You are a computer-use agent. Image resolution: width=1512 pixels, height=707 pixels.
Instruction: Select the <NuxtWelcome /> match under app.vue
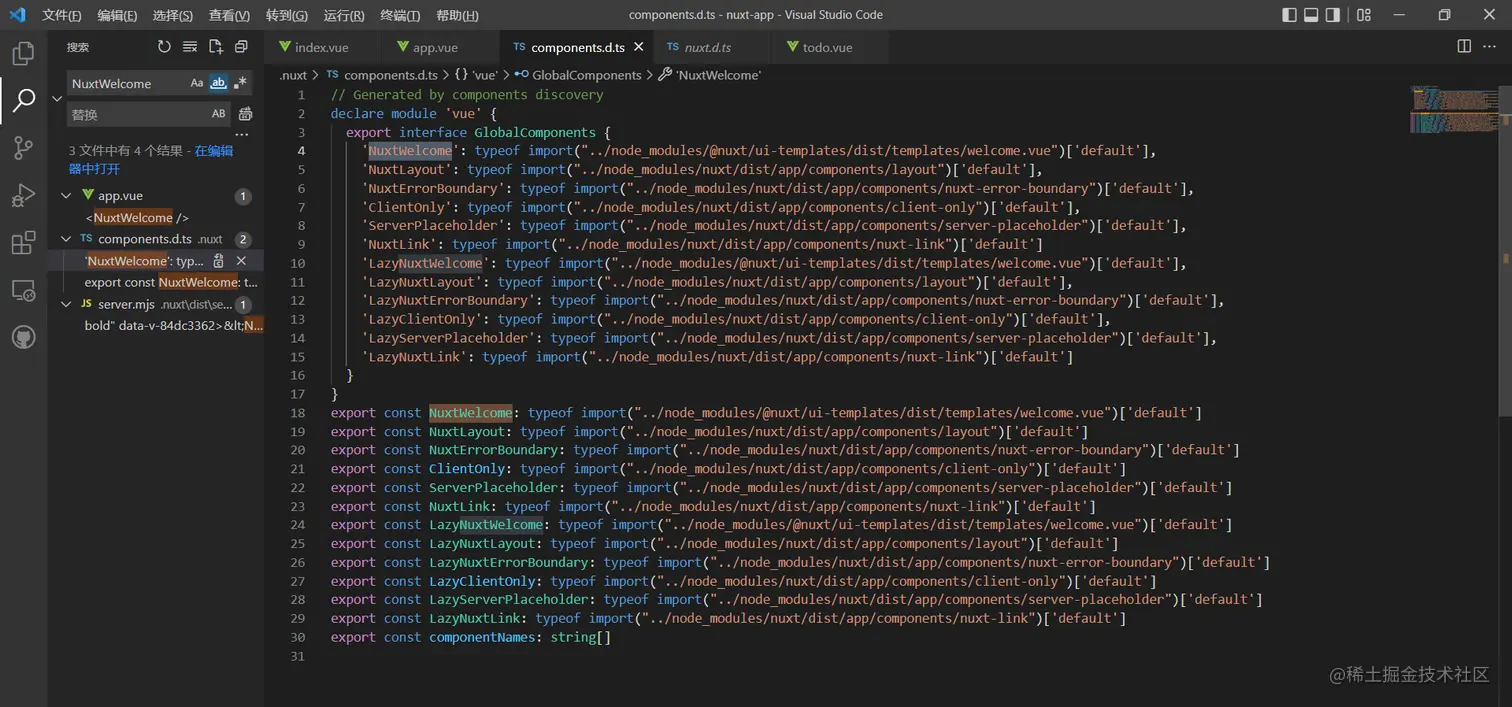tap(137, 217)
